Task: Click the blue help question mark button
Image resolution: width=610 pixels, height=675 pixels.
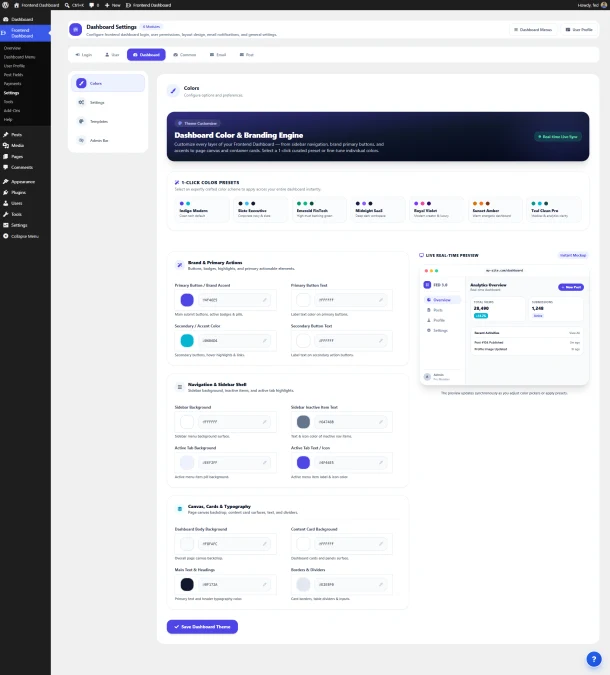Action: click(x=594, y=659)
